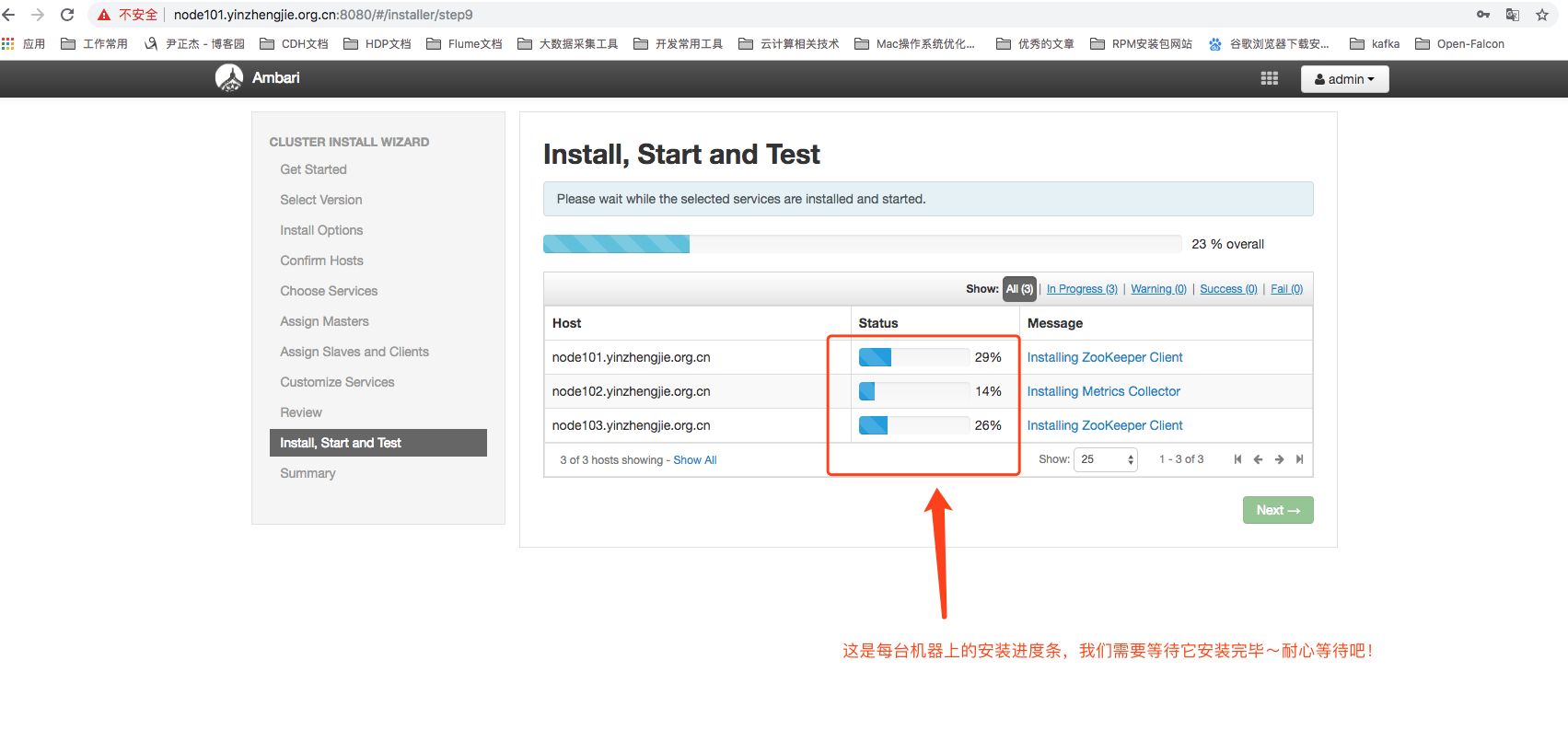Open the Ambari views grid icon
1568x753 pixels.
(x=1270, y=79)
